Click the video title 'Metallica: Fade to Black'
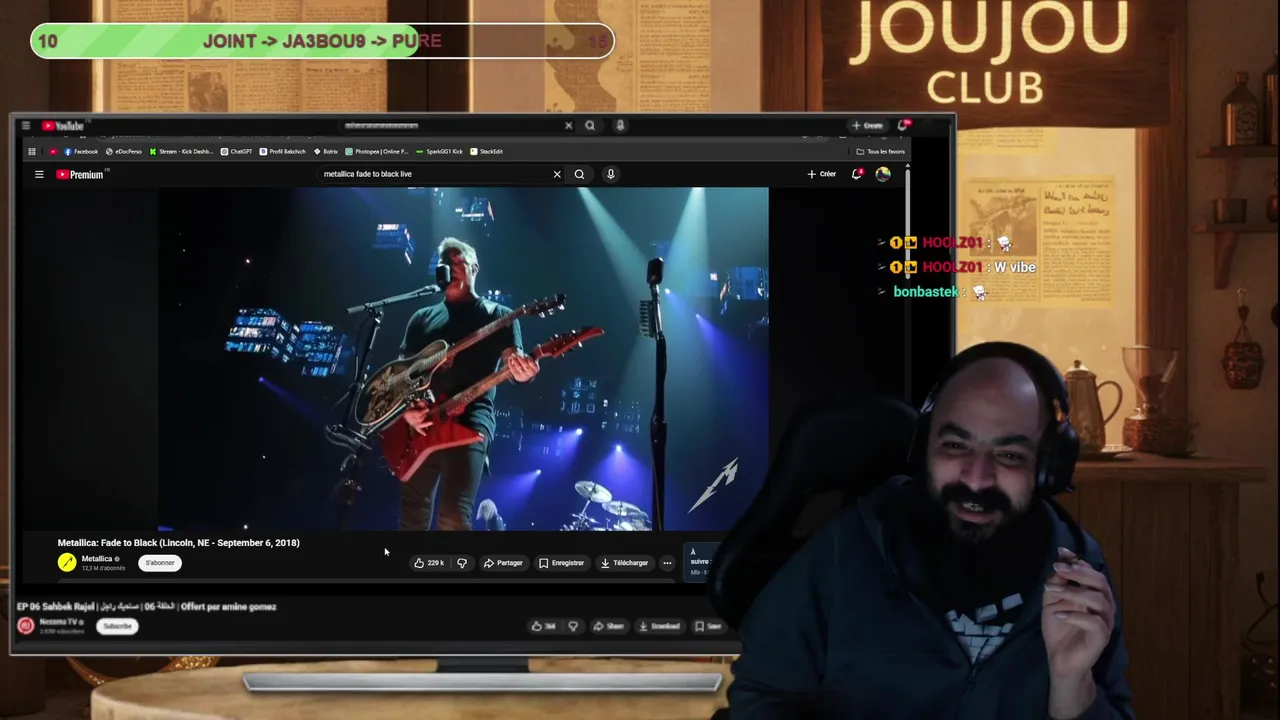Image resolution: width=1280 pixels, height=720 pixels. pos(179,543)
